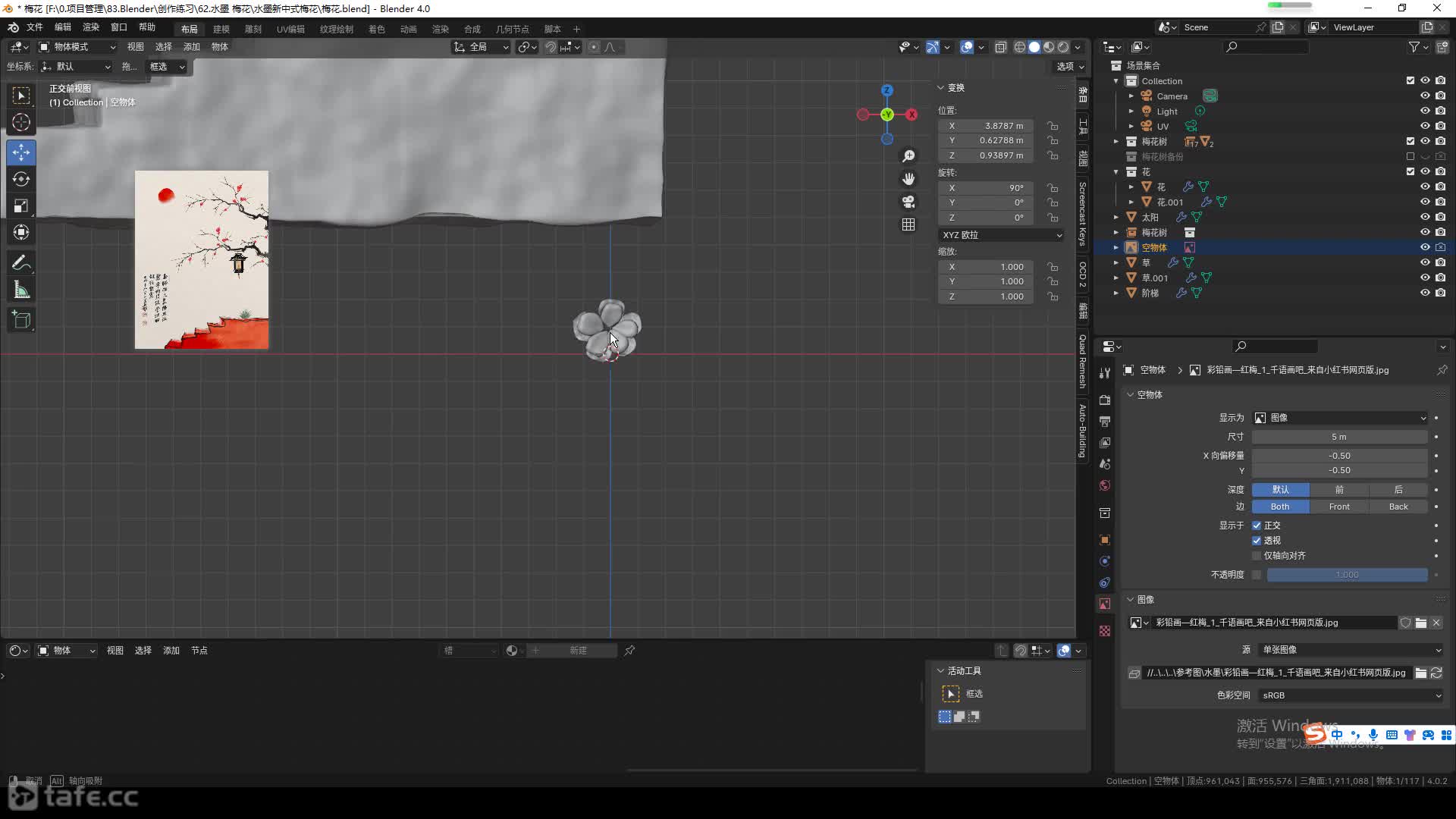
Task: Adjust the 不透明度 1.000 slider
Action: (x=1347, y=575)
